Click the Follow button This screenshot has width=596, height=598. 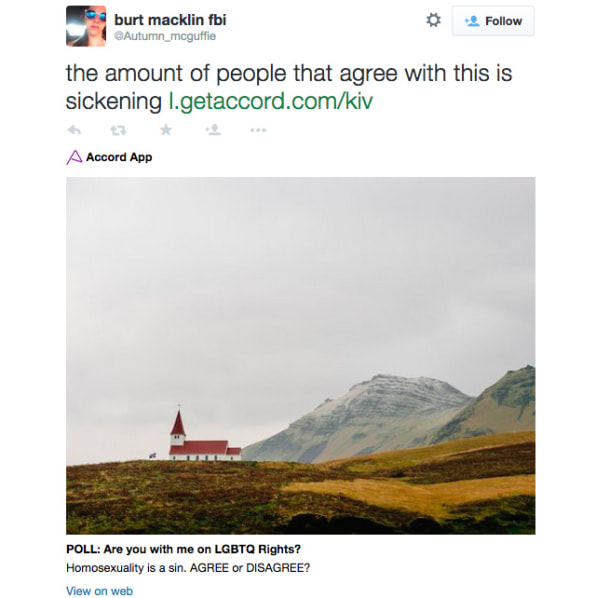(x=493, y=21)
